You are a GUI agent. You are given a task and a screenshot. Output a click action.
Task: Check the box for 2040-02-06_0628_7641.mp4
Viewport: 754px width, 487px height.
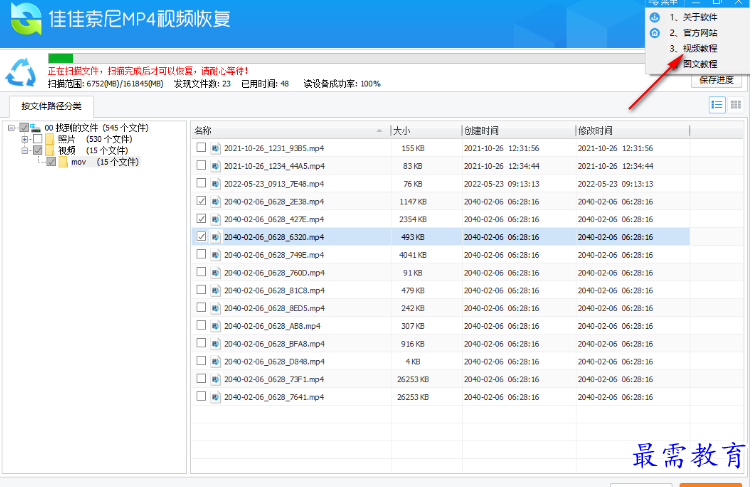click(x=201, y=396)
